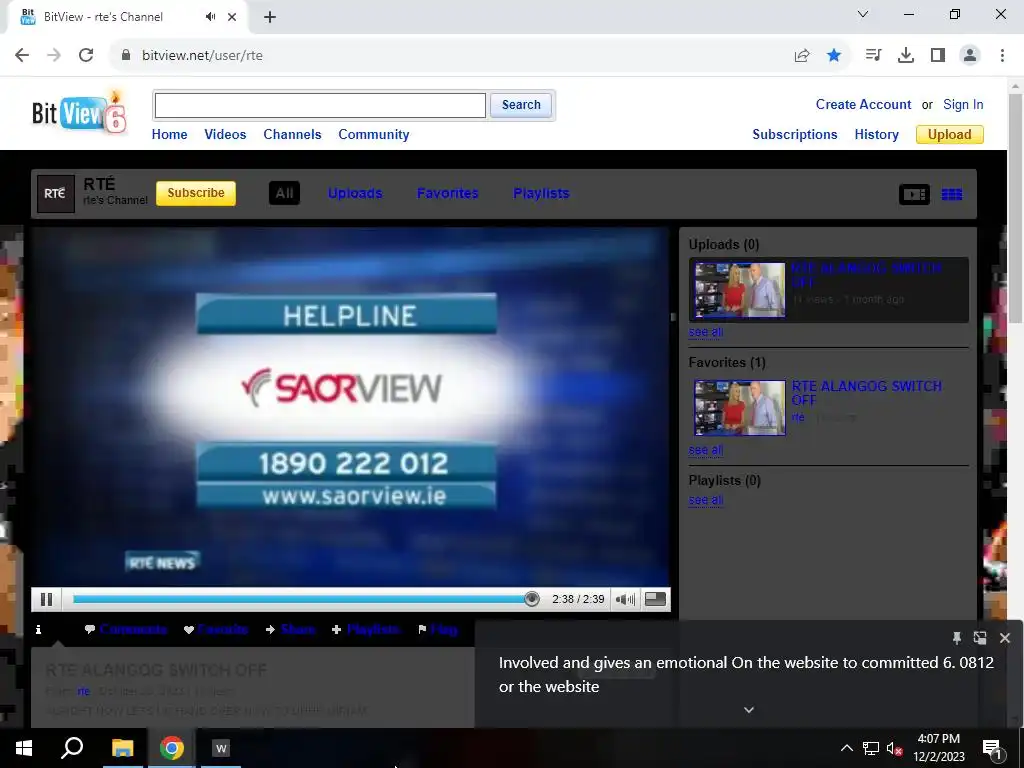Open taskbar search magnifier

tap(72, 748)
